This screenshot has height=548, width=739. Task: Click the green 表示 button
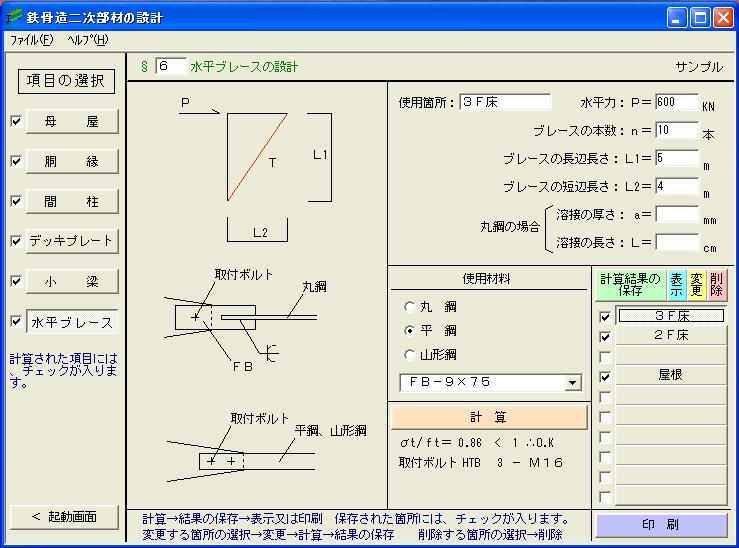point(677,285)
